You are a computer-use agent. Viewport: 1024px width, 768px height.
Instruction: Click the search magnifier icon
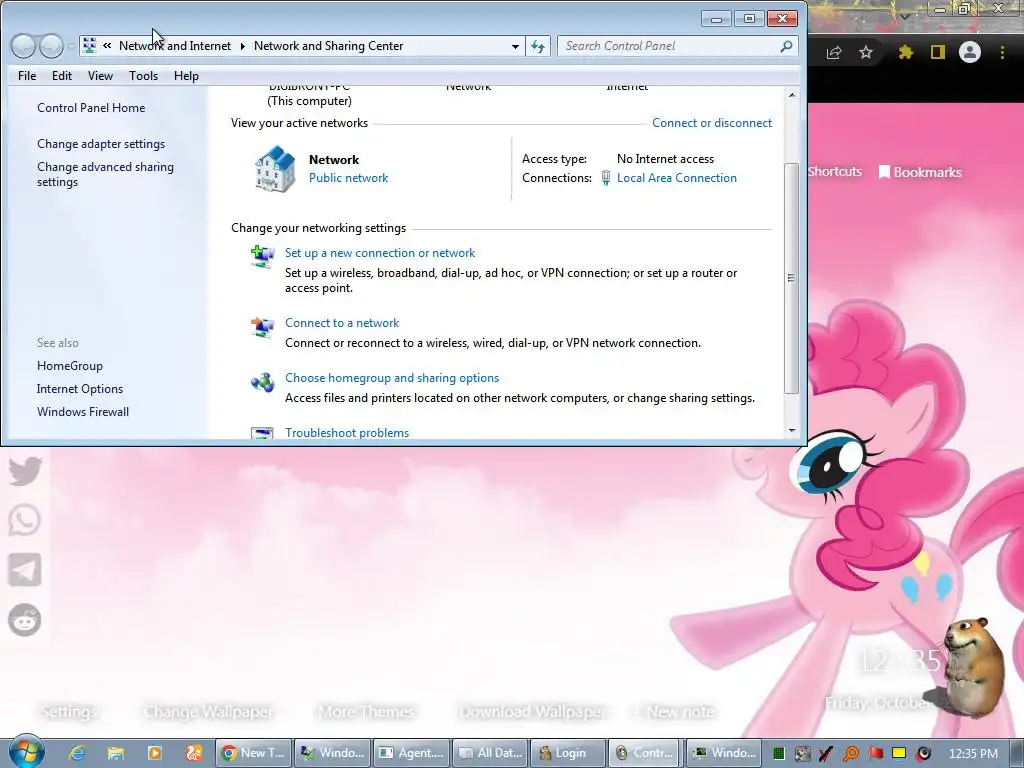pyautogui.click(x=786, y=46)
